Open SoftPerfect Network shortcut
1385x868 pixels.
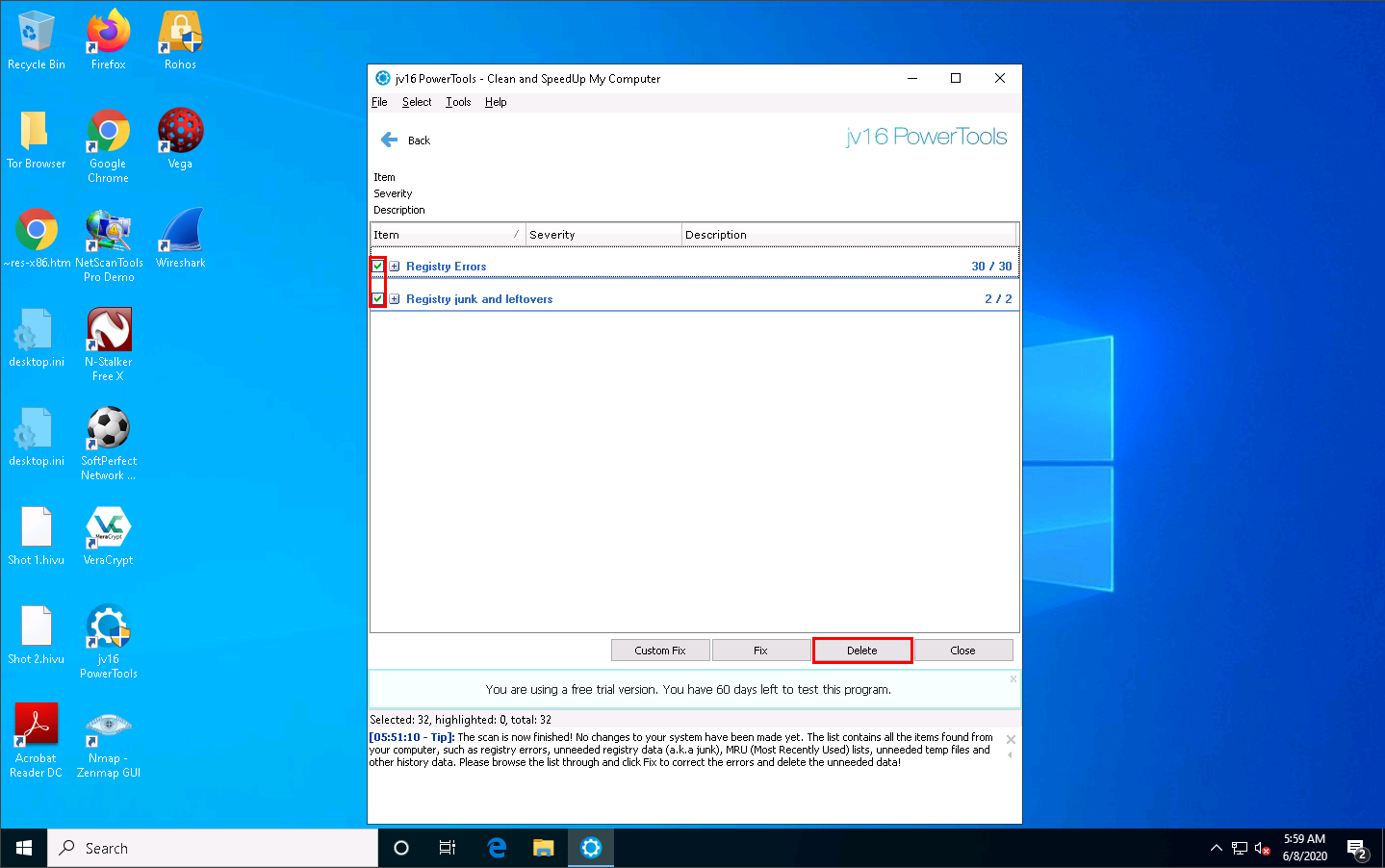[x=109, y=444]
